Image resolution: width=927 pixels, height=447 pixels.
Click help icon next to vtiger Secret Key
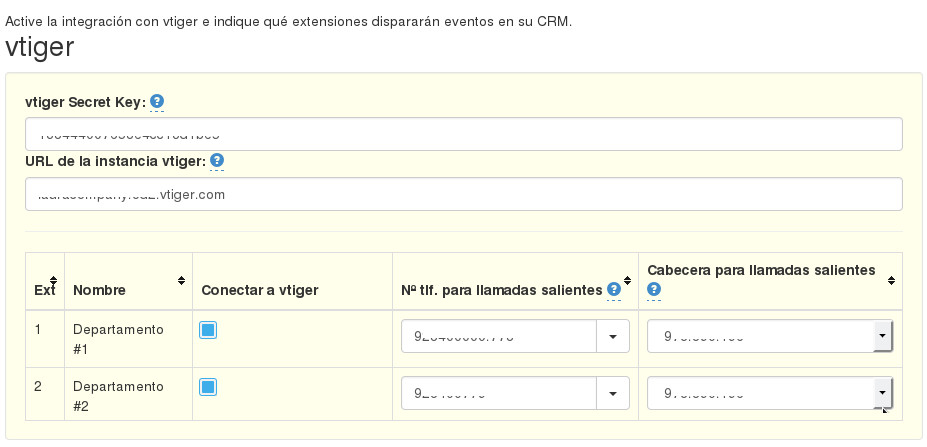click(x=157, y=101)
